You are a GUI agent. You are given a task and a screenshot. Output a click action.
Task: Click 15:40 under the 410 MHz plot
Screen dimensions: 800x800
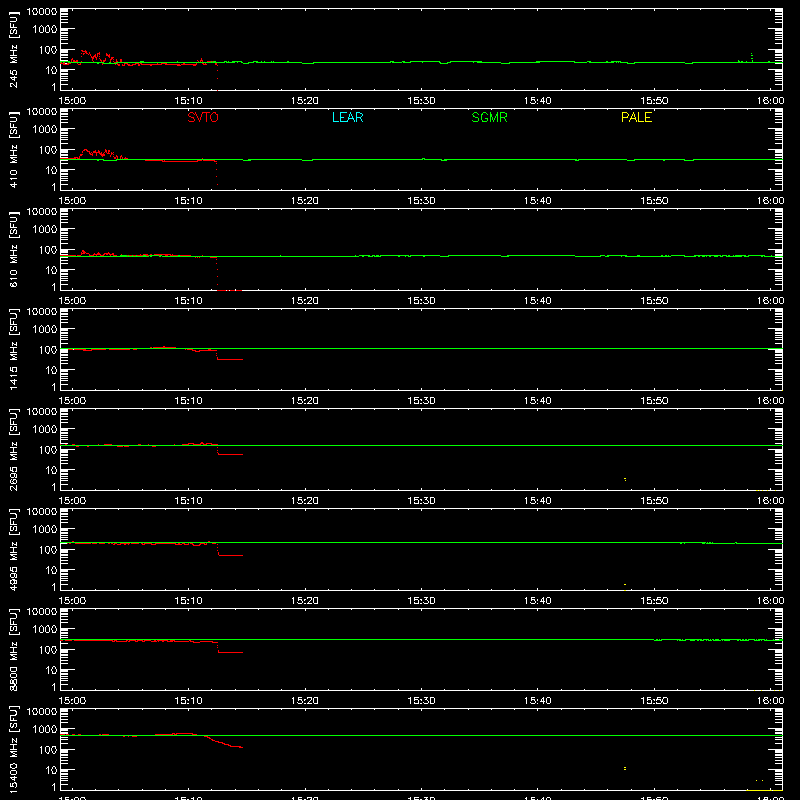[537, 201]
